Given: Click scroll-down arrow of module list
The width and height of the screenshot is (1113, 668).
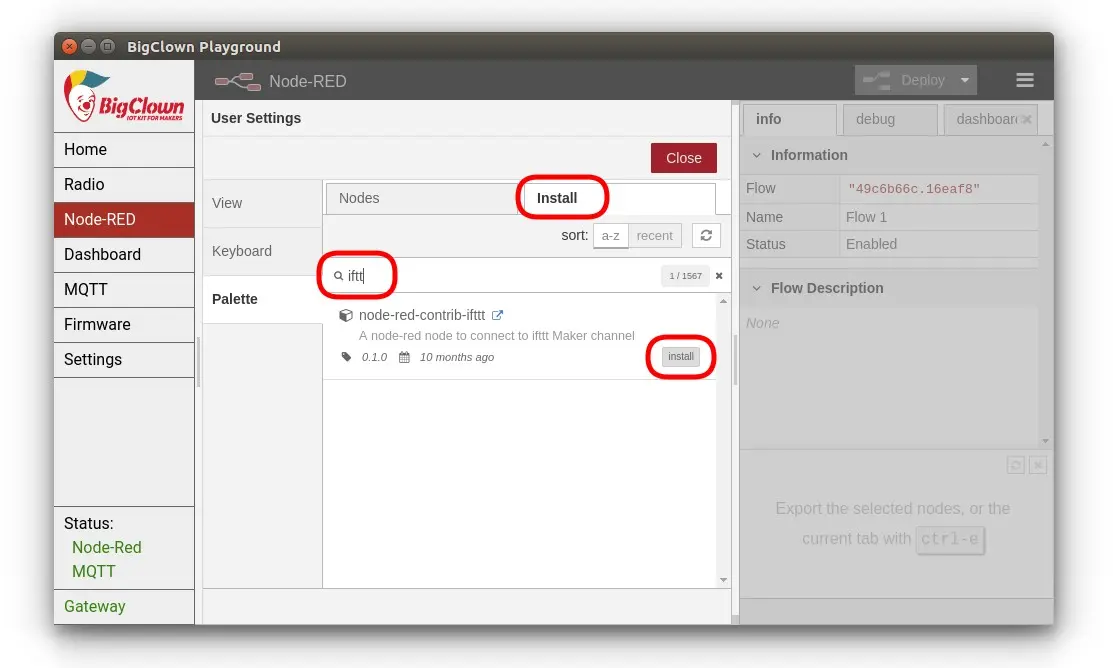Looking at the screenshot, I should 723,580.
